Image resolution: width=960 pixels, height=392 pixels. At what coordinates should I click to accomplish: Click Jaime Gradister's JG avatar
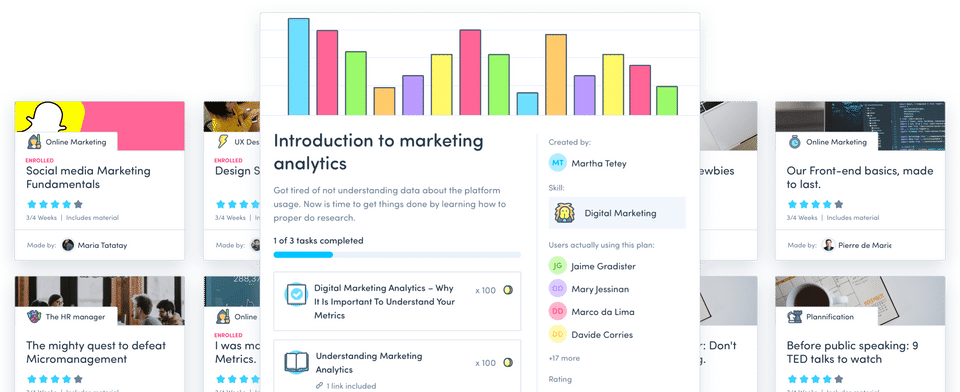pyautogui.click(x=558, y=266)
